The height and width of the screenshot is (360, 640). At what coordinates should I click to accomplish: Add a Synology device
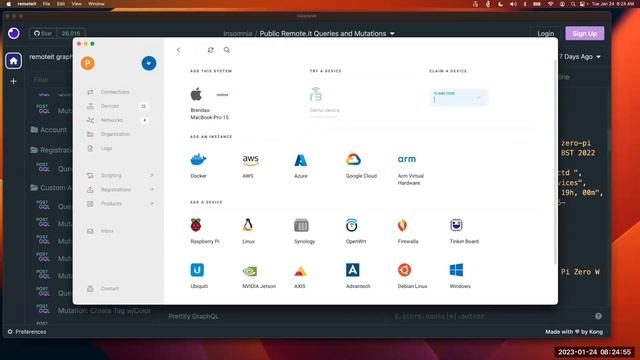pos(304,231)
